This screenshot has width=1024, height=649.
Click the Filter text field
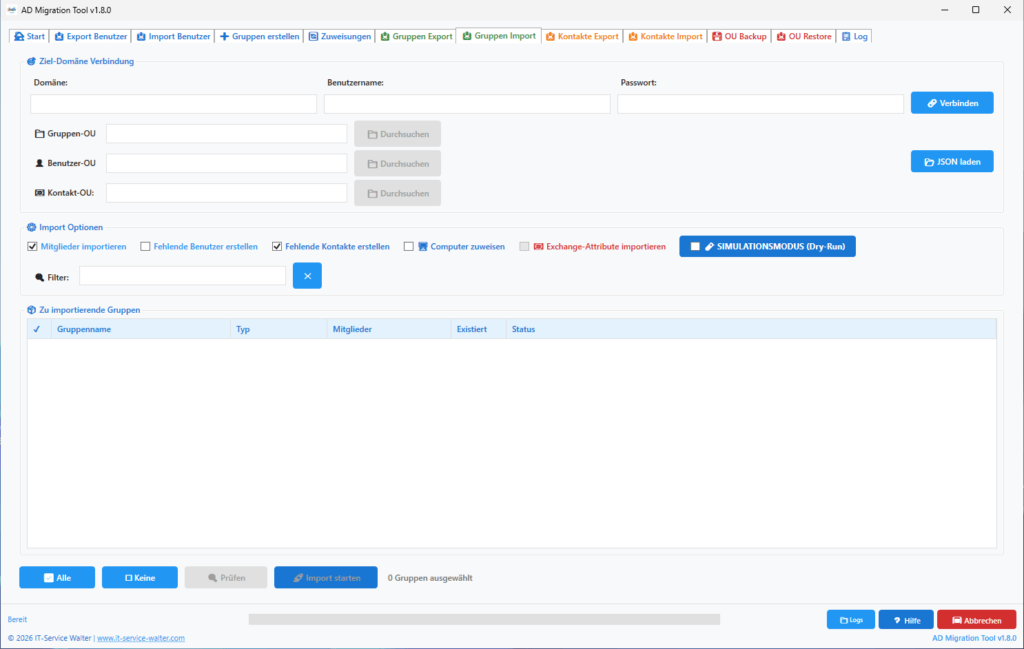(182, 276)
